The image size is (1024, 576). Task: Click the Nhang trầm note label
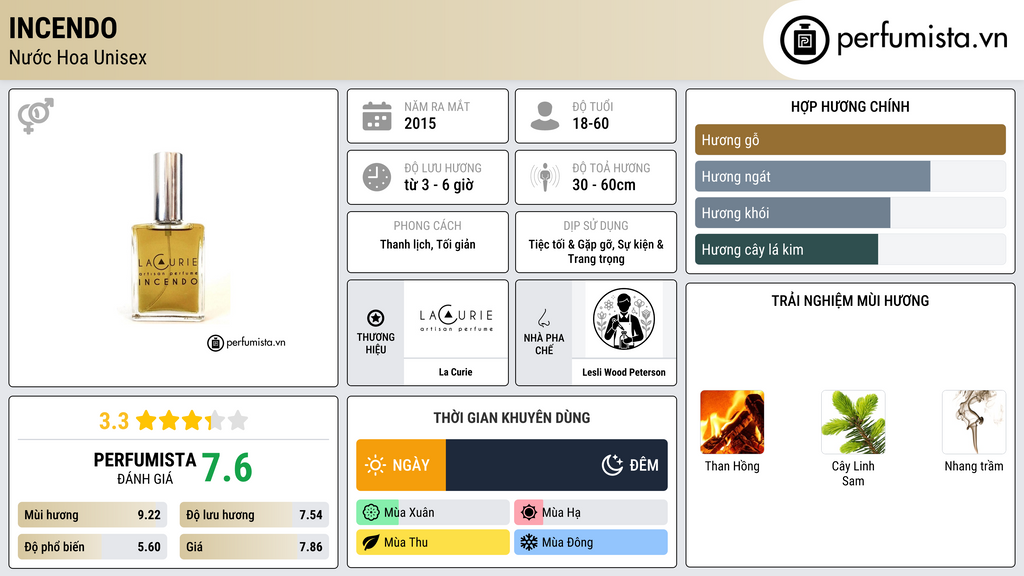(974, 466)
